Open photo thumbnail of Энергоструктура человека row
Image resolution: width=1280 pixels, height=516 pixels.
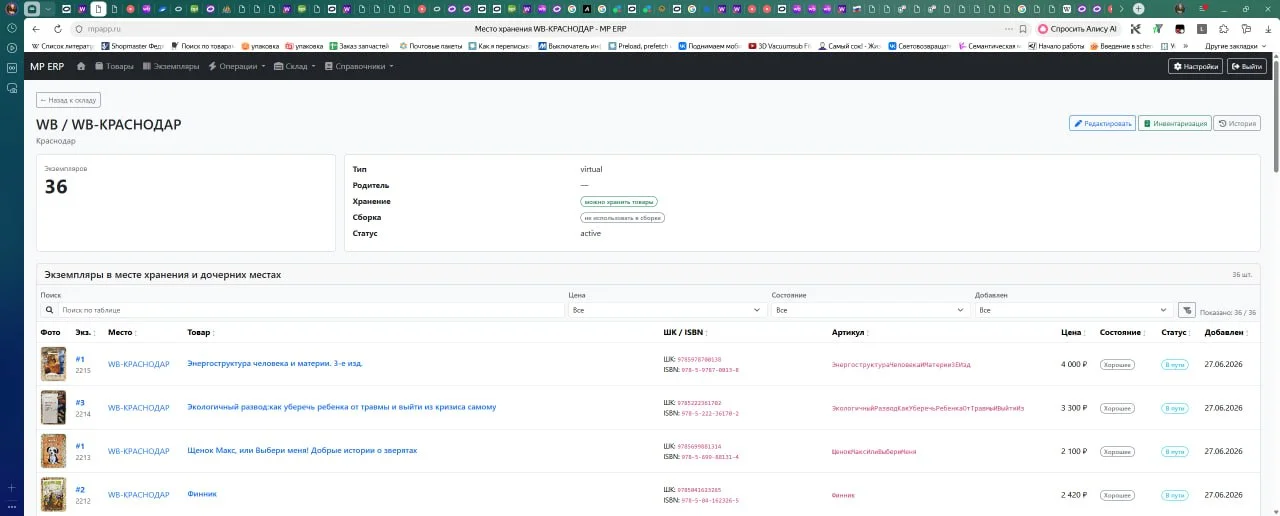coord(53,364)
